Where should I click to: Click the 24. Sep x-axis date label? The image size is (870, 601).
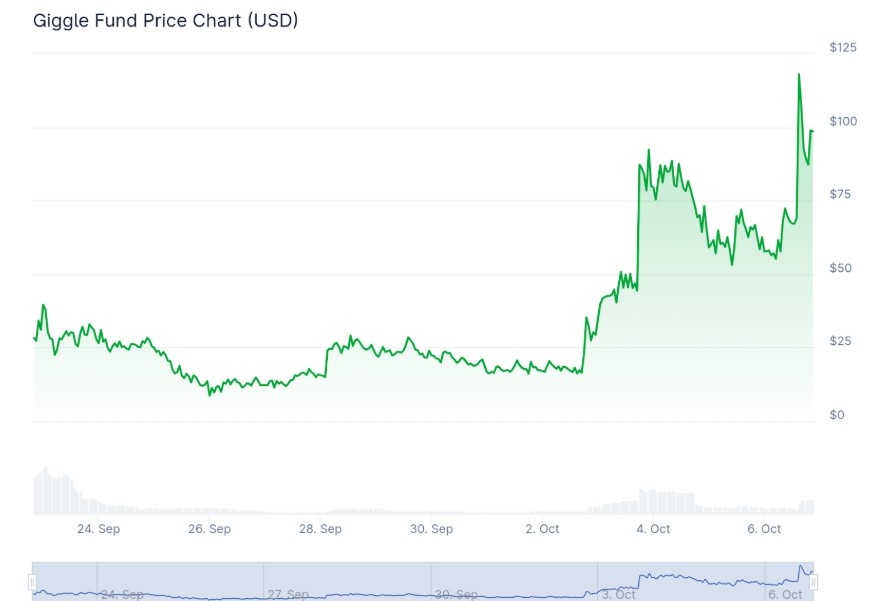tap(98, 529)
